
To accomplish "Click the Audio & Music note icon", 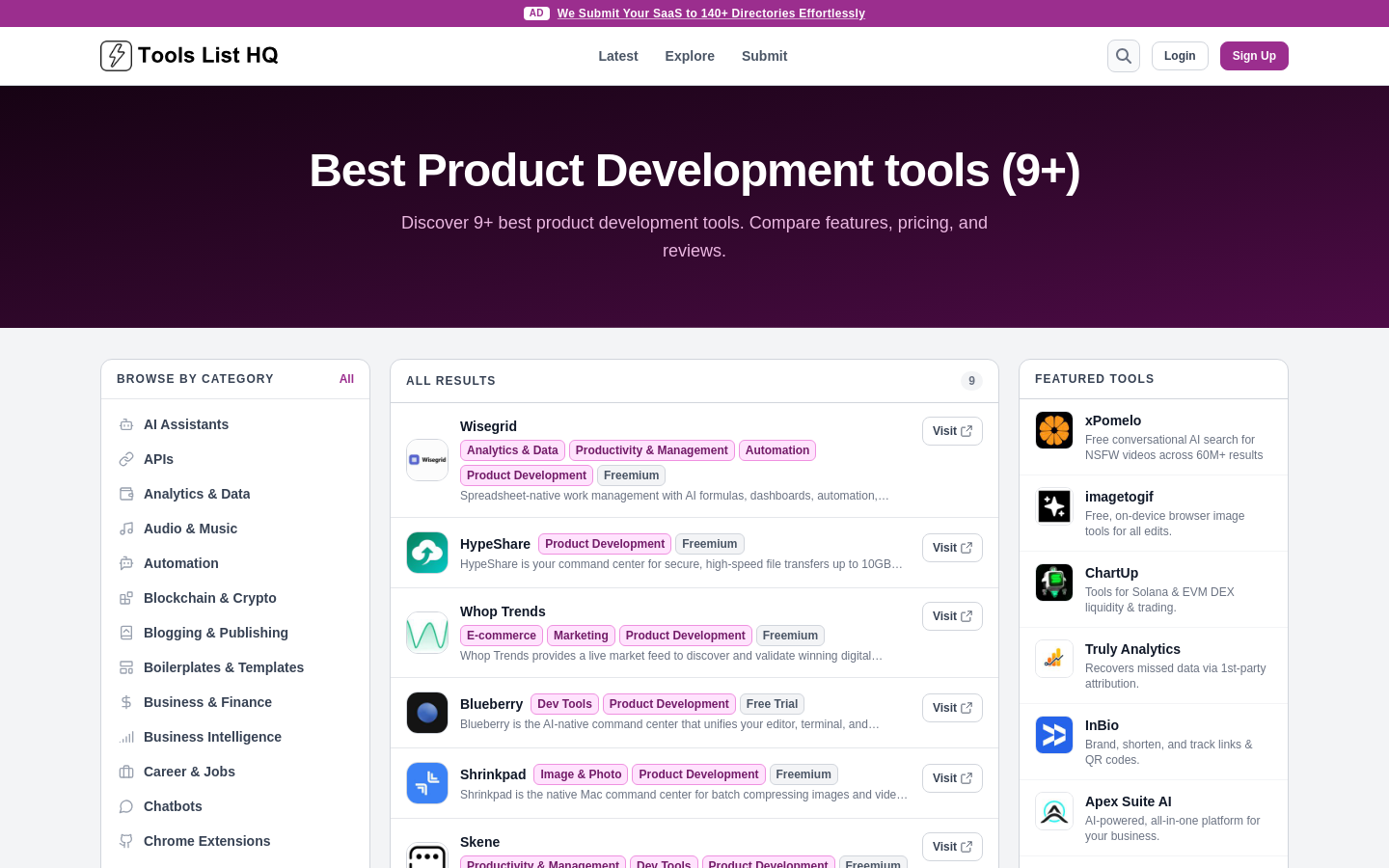I will point(126,529).
